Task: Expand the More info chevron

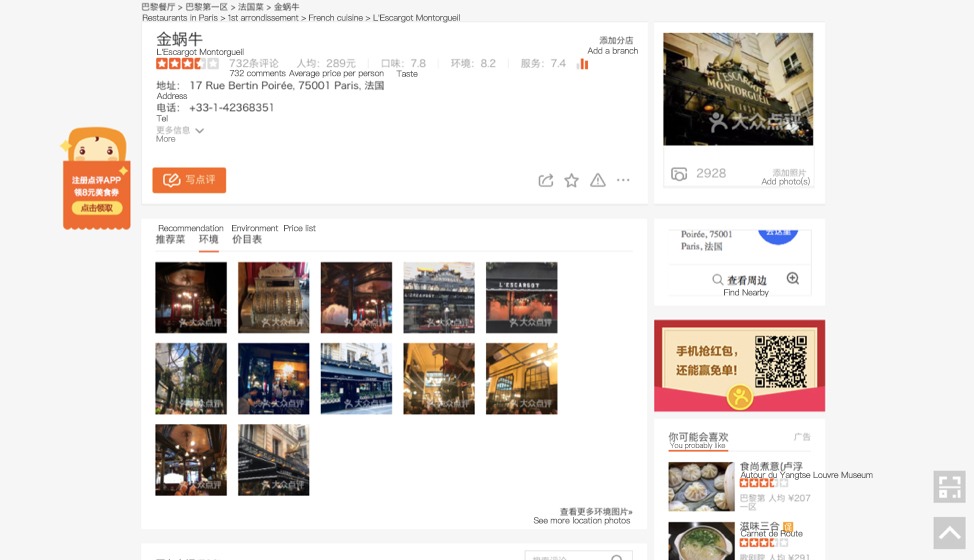Action: pos(199,130)
